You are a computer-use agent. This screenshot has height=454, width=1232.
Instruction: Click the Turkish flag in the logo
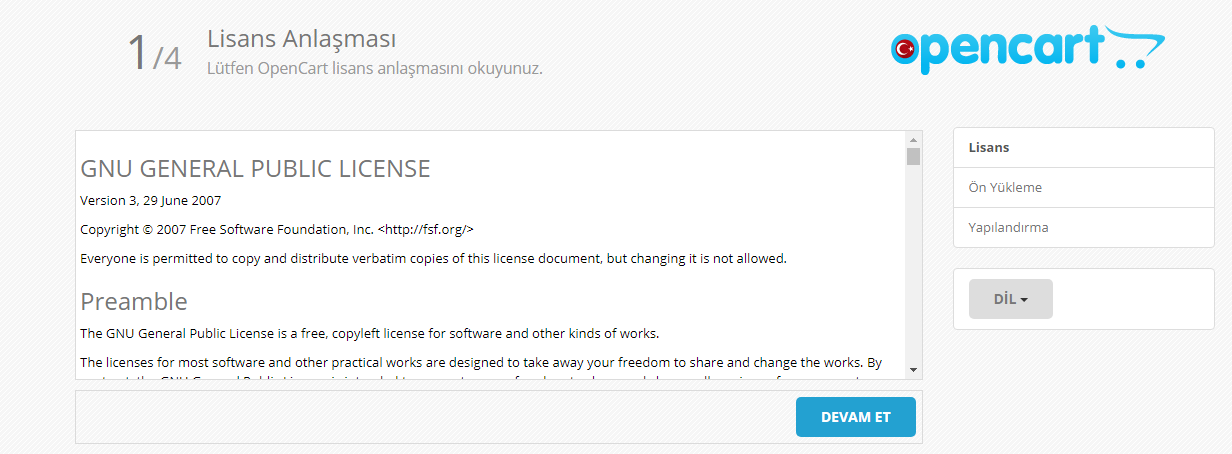[x=906, y=48]
